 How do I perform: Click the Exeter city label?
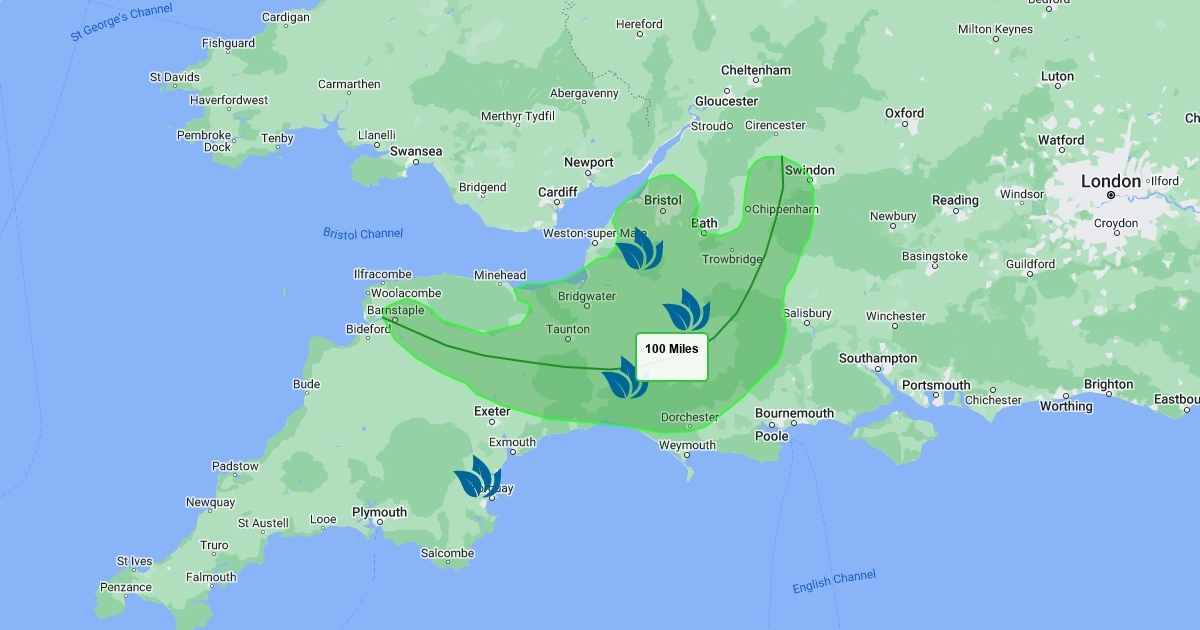click(492, 411)
